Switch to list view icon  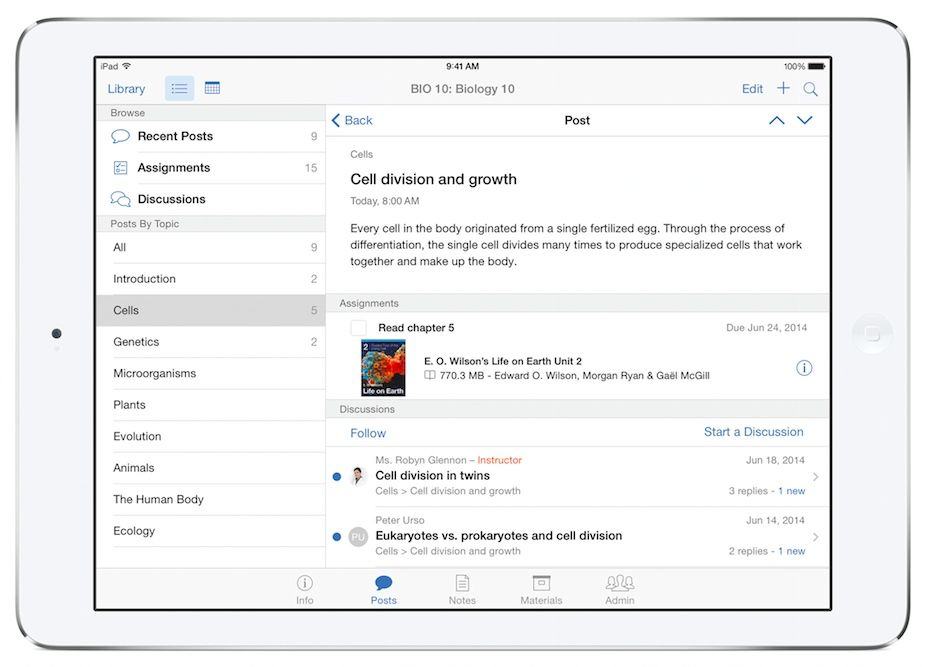pos(180,89)
